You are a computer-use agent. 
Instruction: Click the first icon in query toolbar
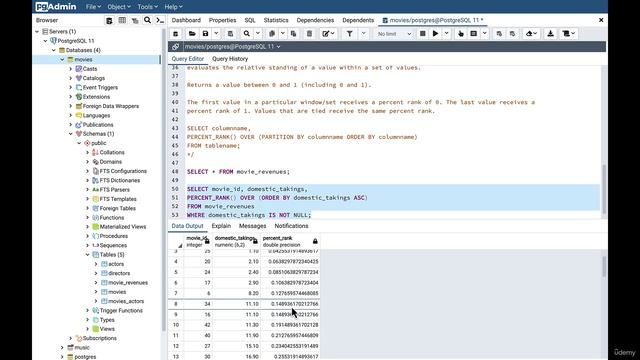pyautogui.click(x=176, y=34)
